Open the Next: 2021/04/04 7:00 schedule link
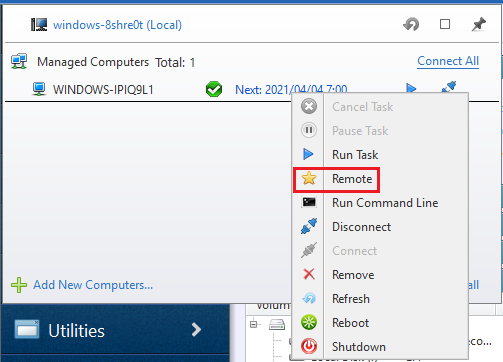 coord(291,89)
